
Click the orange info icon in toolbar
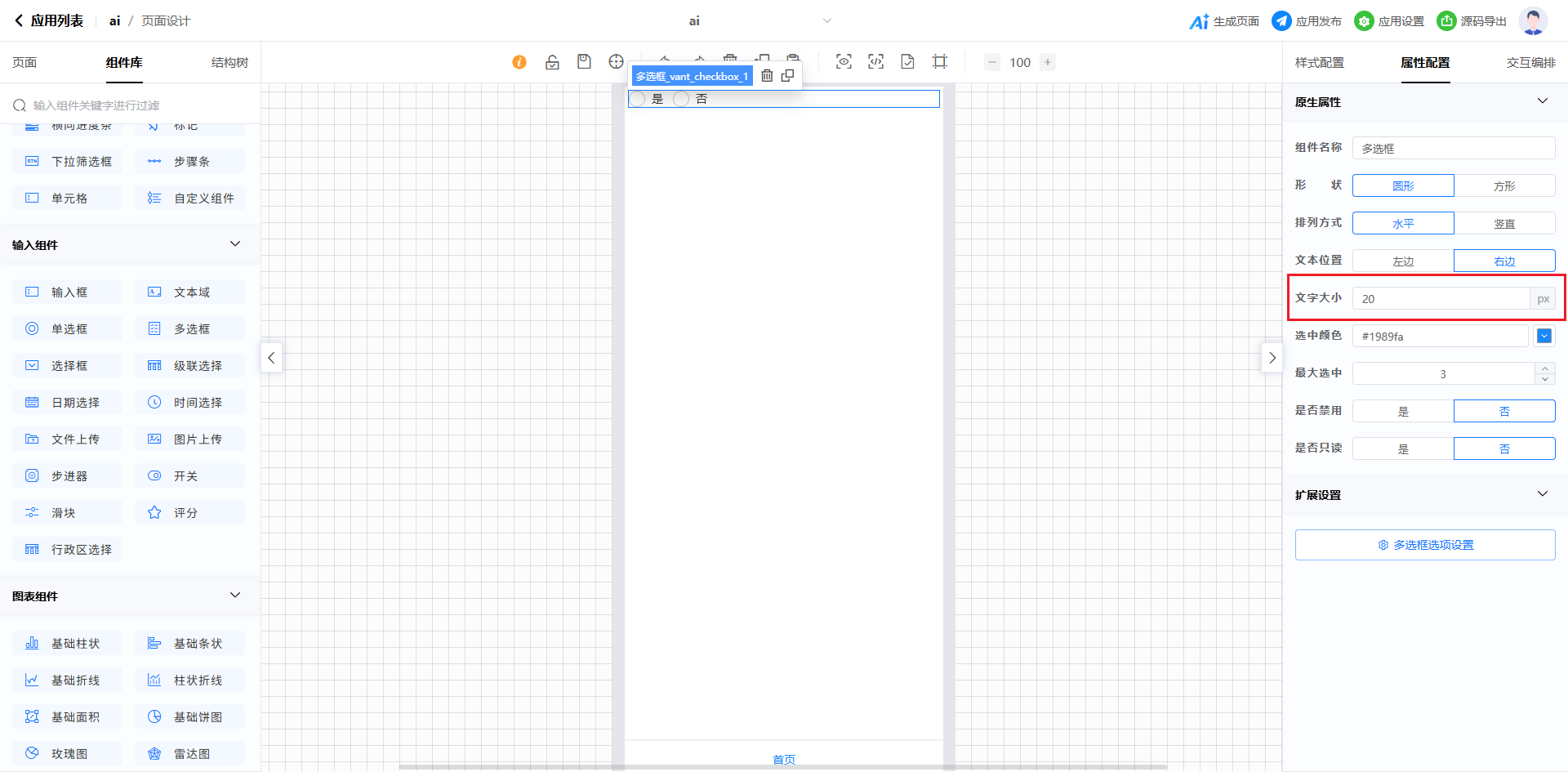(x=519, y=62)
